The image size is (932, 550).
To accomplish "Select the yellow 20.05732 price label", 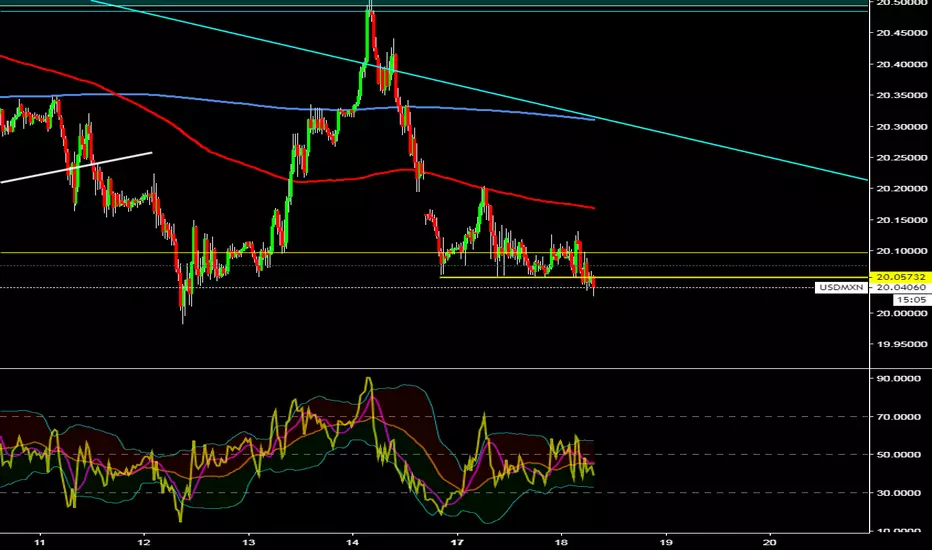I will [x=900, y=277].
